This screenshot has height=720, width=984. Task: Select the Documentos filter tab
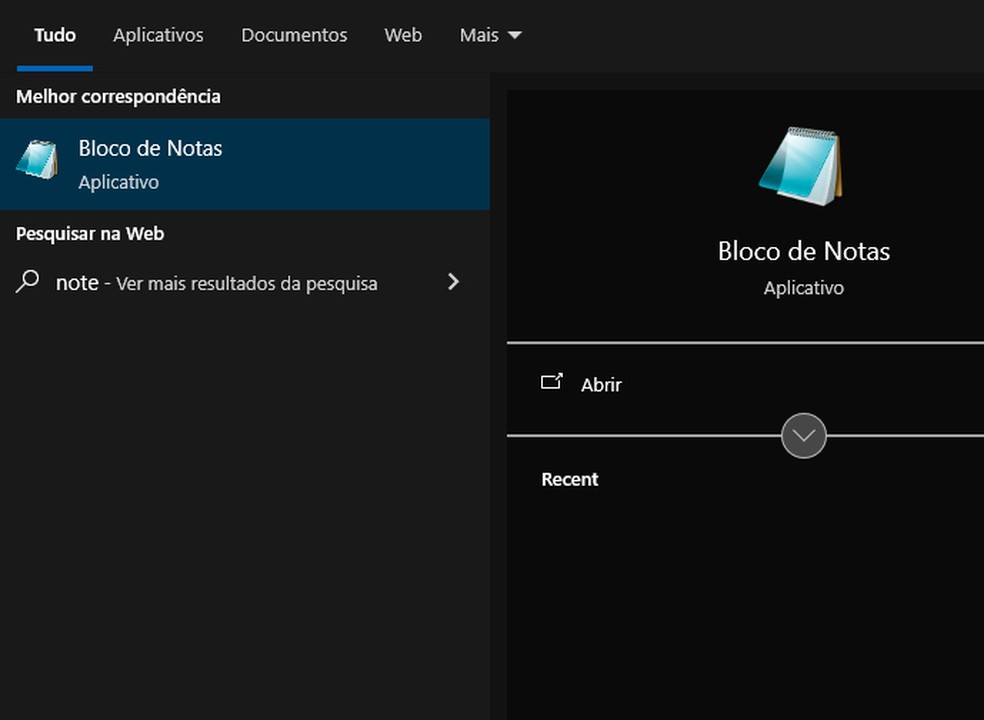294,35
